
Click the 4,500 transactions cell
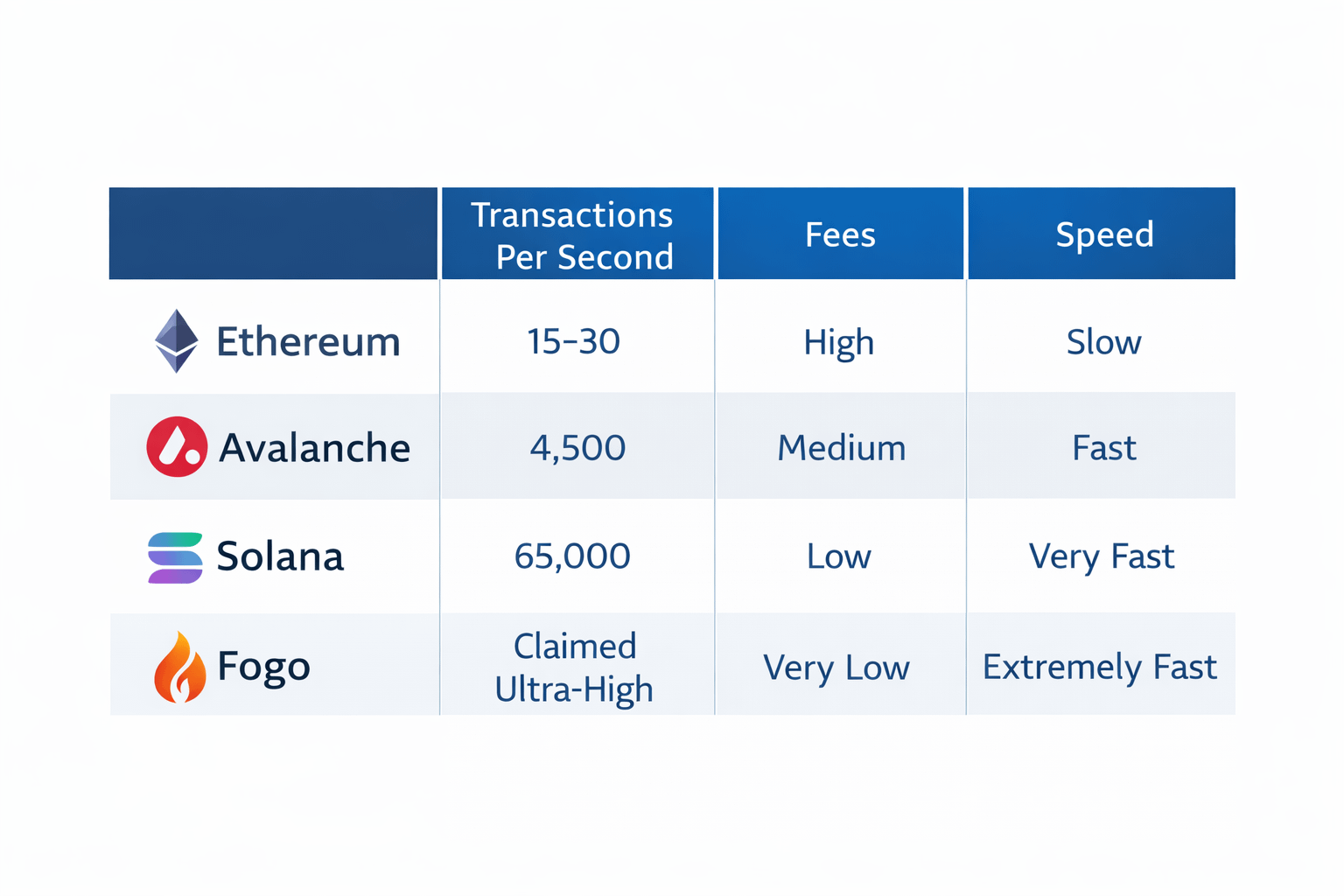pos(577,448)
